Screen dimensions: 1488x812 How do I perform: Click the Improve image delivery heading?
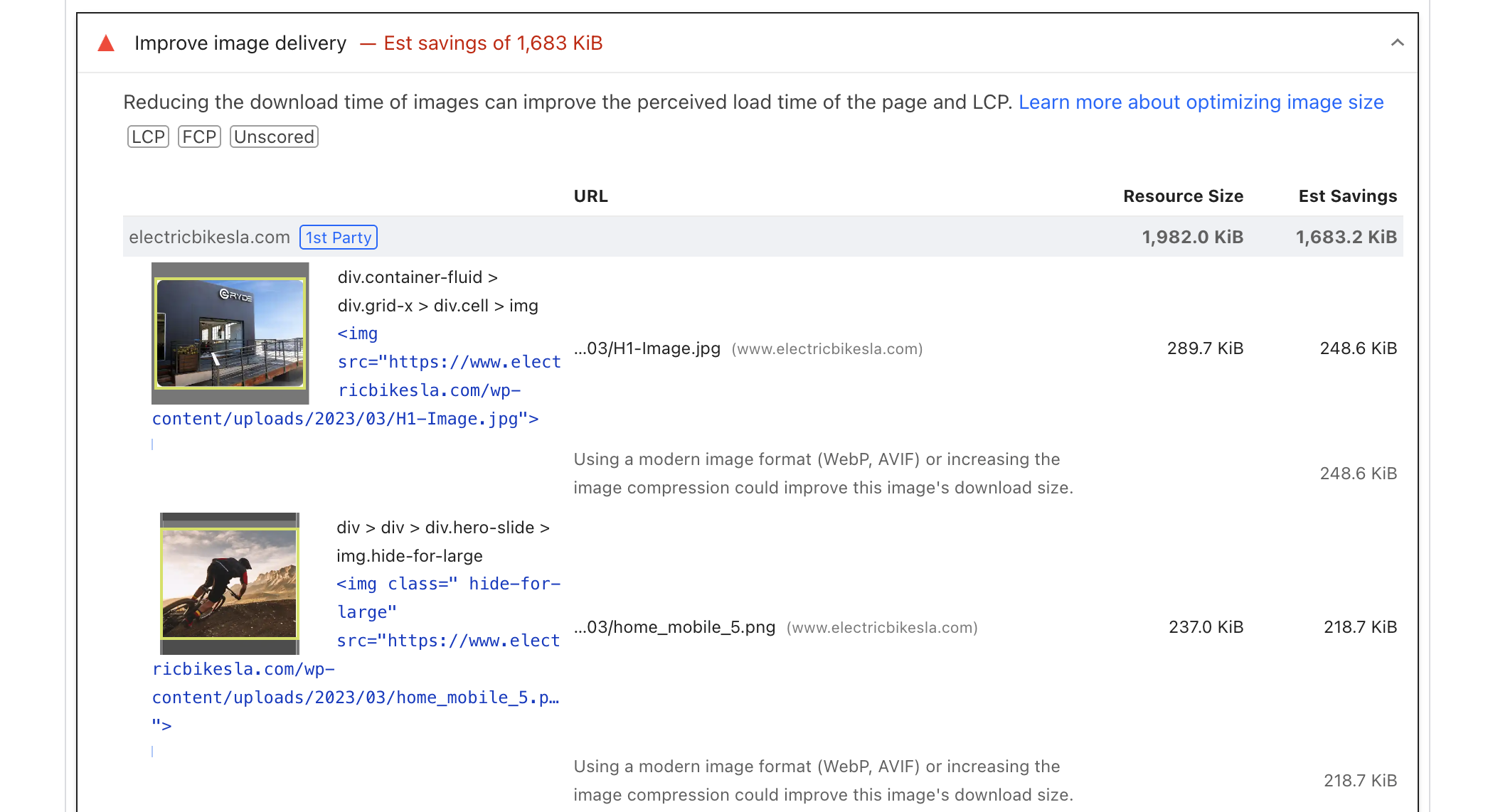coord(241,43)
